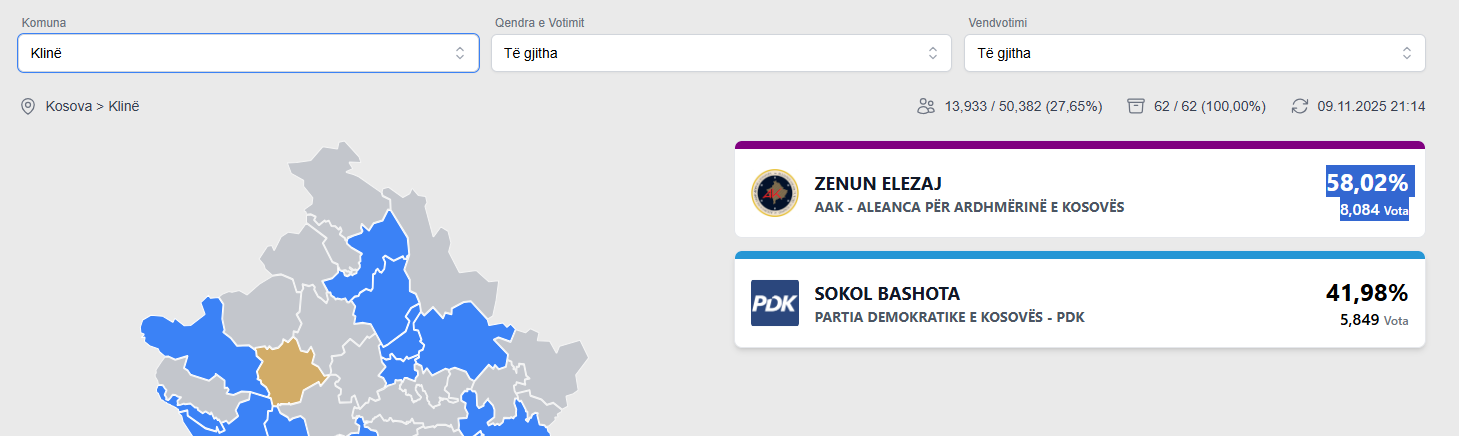The width and height of the screenshot is (1459, 436).
Task: Select candidate name Sokol Bashota
Action: click(x=887, y=294)
